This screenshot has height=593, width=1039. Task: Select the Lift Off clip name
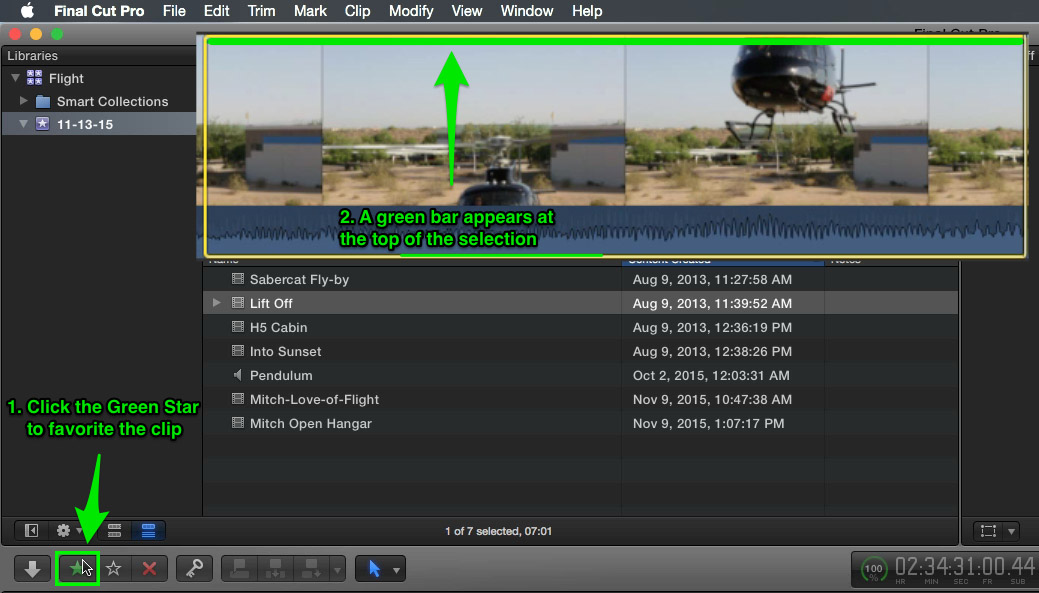click(271, 303)
